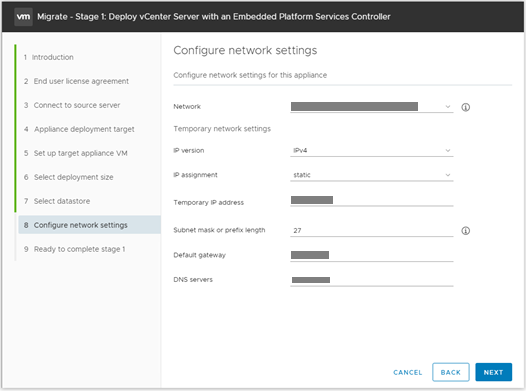
Task: Click the Configure network settings page title
Action: point(245,50)
